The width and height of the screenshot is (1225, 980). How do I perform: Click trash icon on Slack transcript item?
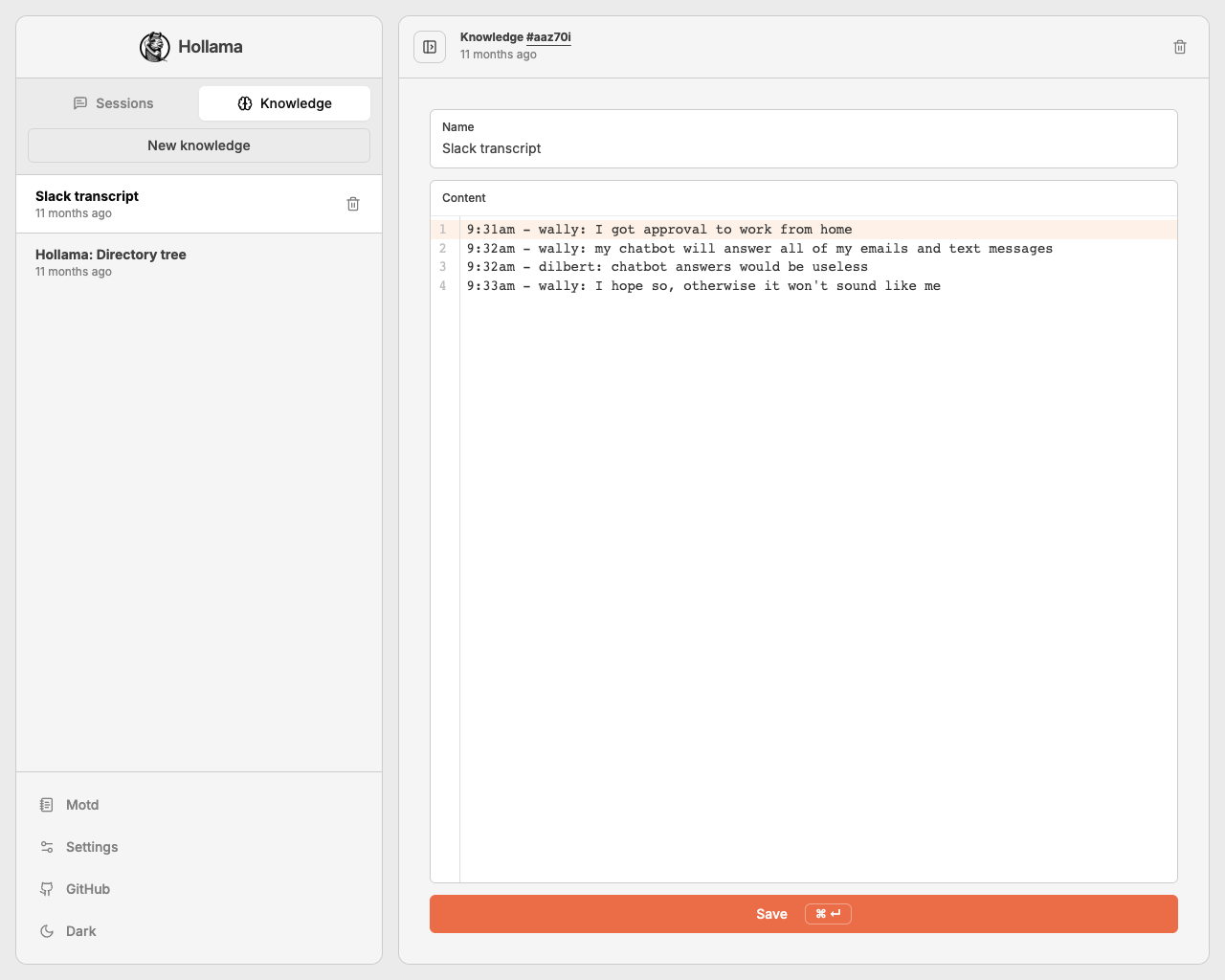pyautogui.click(x=353, y=204)
